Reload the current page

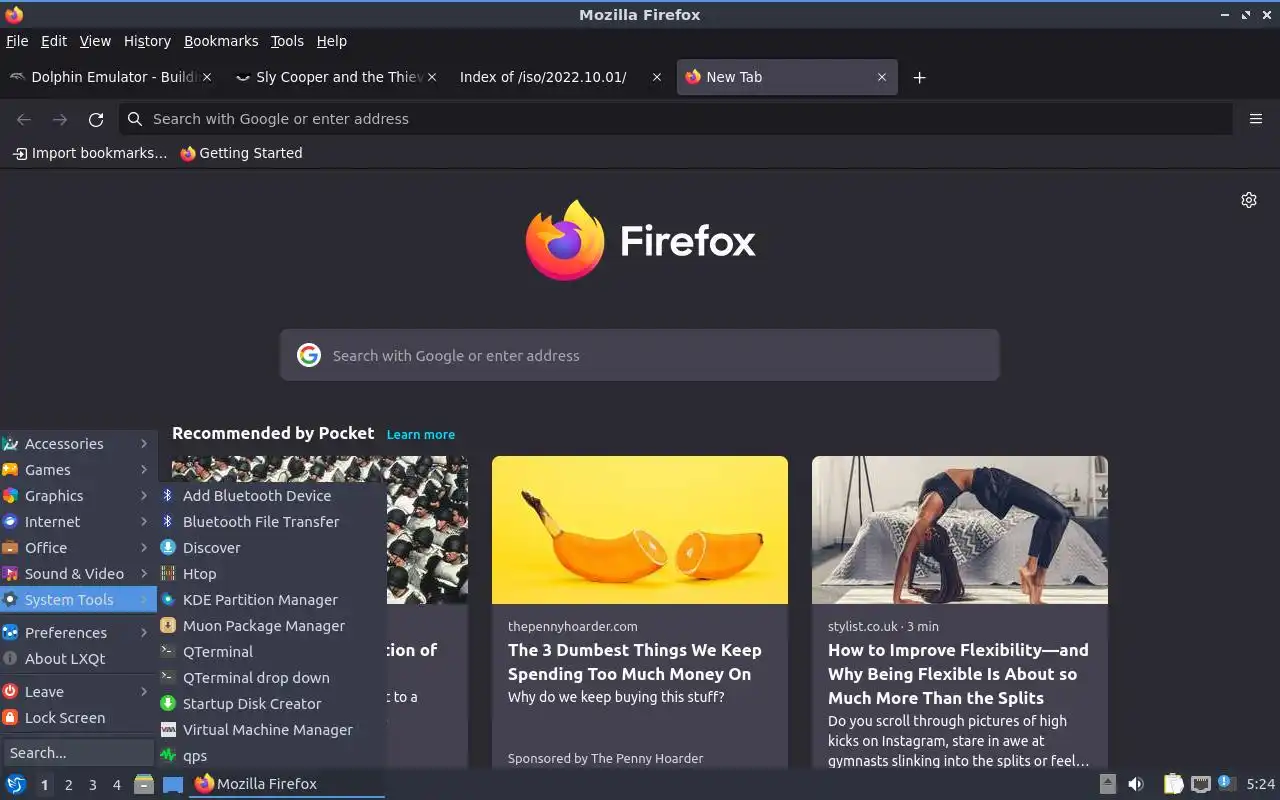tap(96, 119)
